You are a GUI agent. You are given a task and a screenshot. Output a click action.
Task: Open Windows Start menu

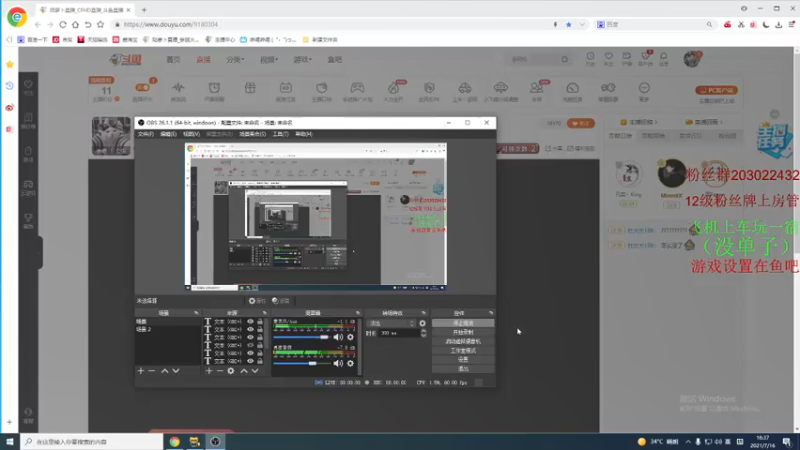[x=10, y=442]
